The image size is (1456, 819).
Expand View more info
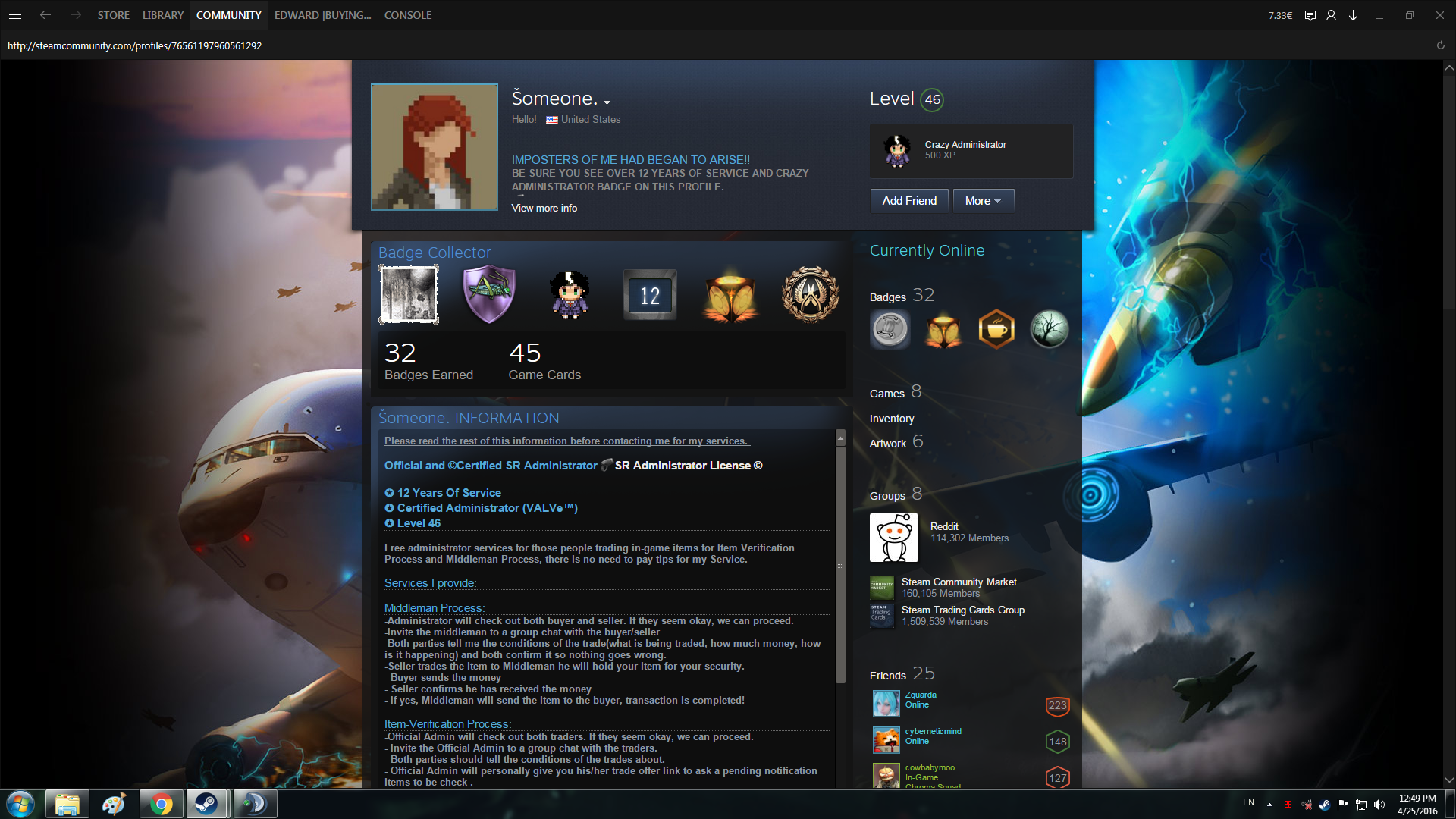point(544,208)
